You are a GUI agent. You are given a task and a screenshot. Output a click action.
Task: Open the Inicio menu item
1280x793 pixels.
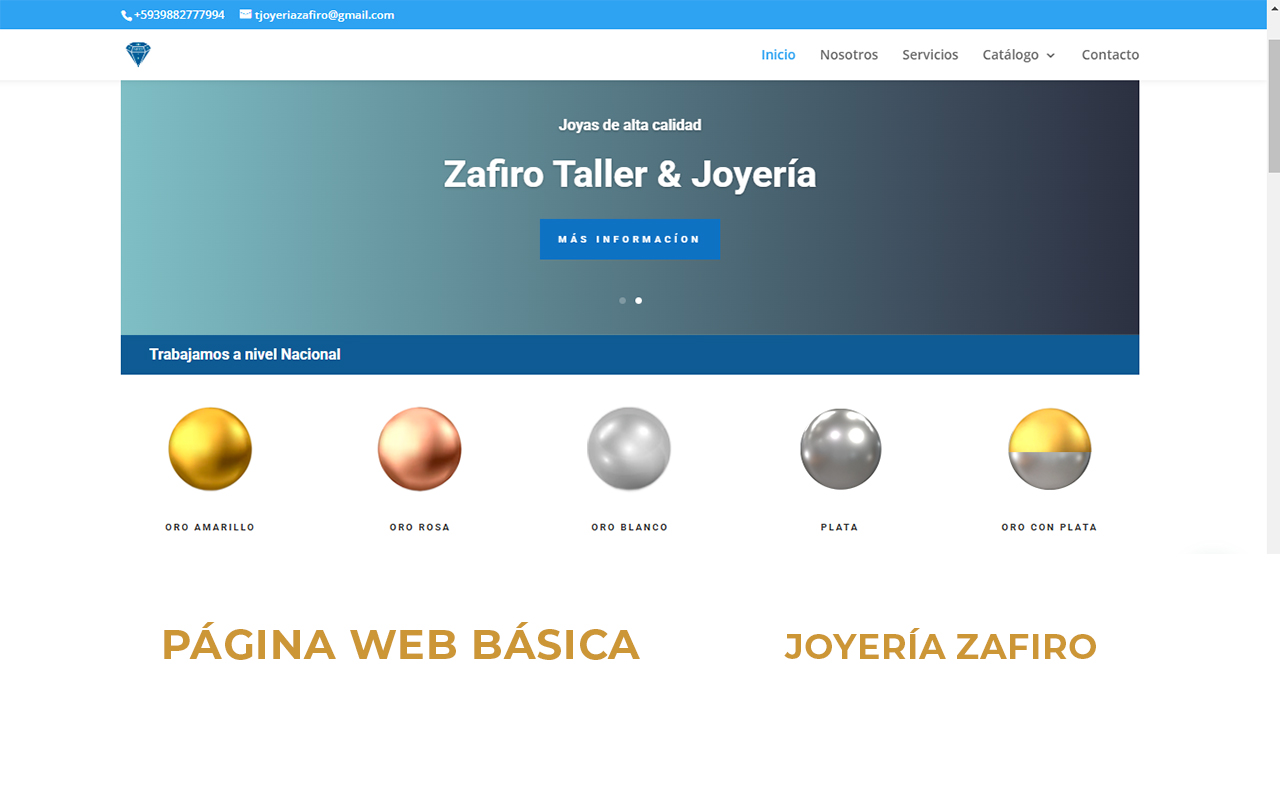(778, 55)
